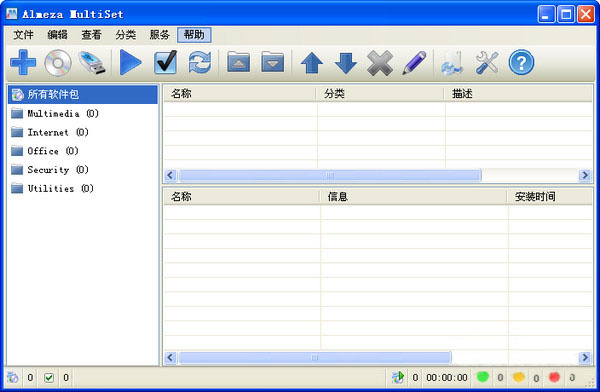
Task: Click the Office folder icon
Action: pos(17,151)
